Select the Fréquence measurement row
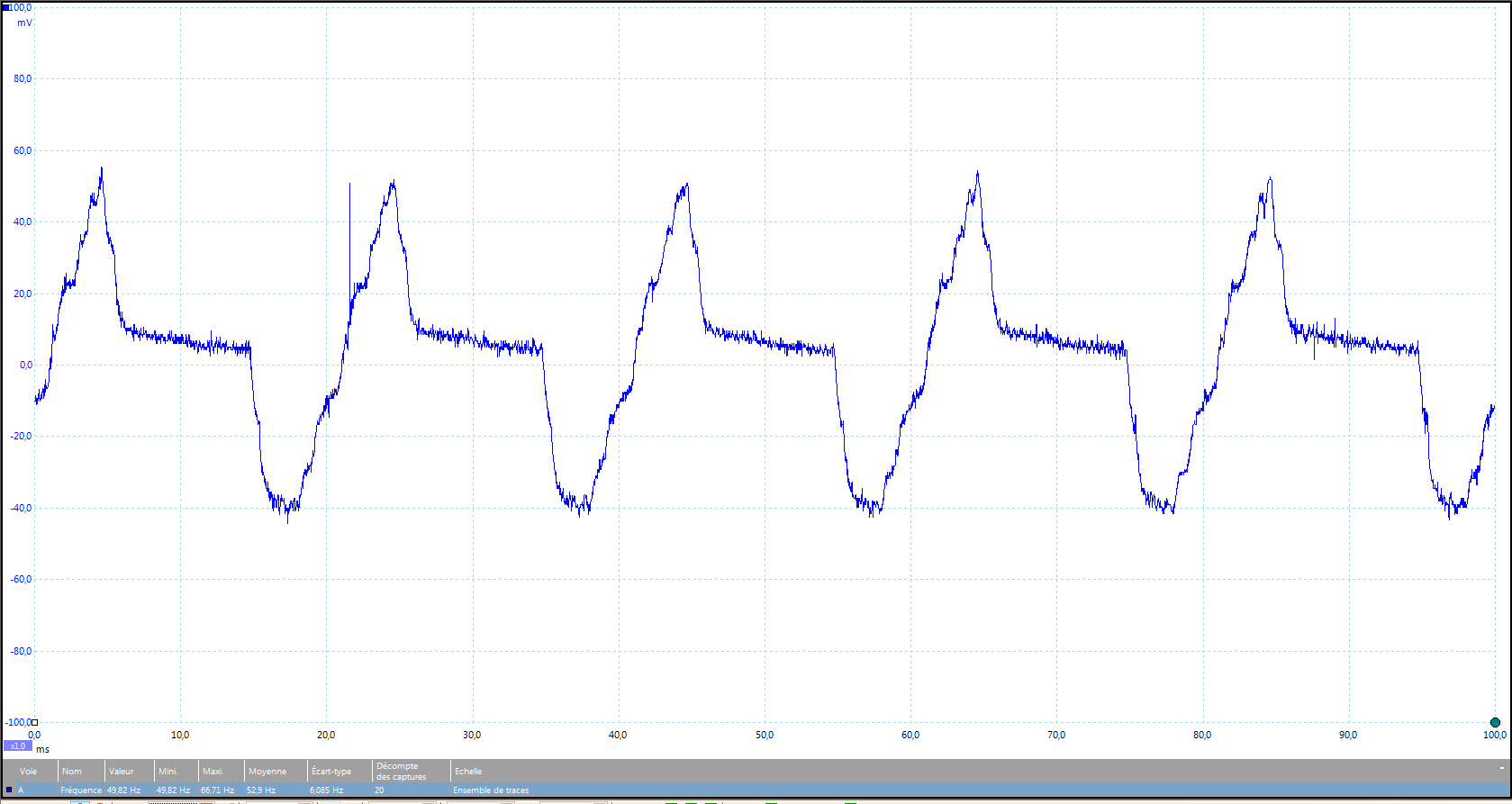 coord(81,790)
